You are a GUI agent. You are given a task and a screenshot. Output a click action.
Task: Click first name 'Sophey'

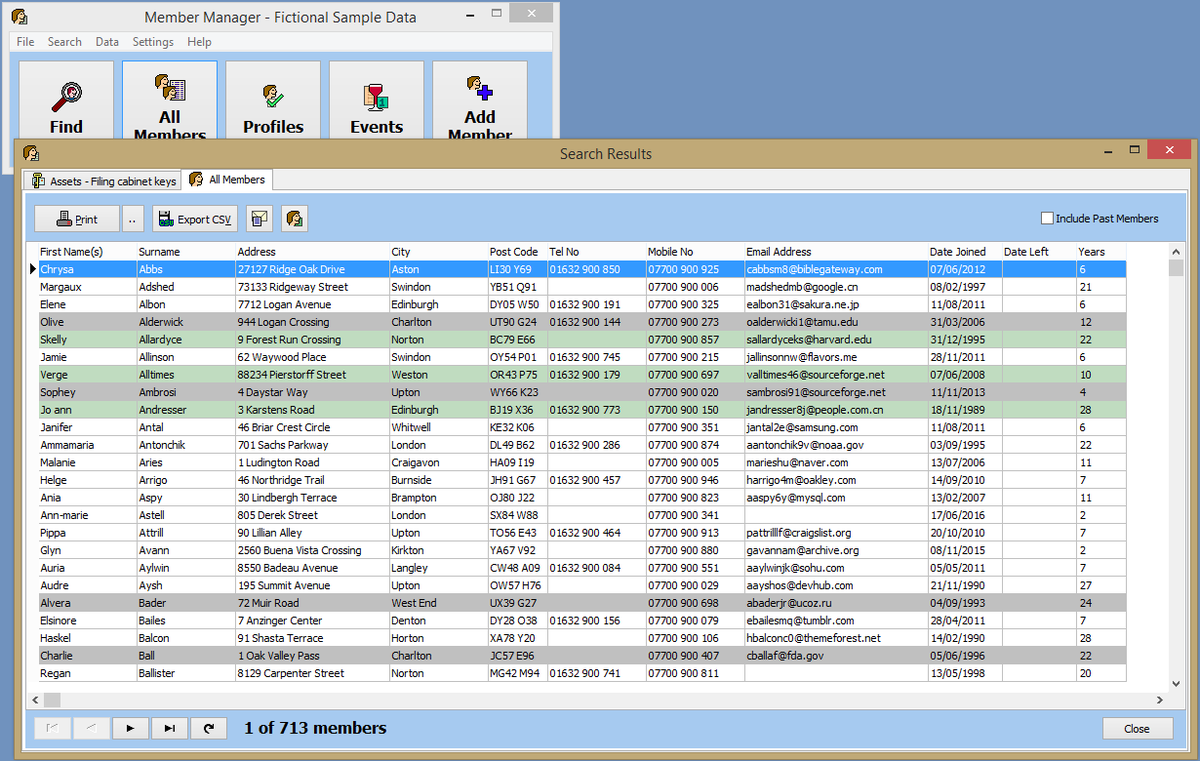(x=58, y=392)
